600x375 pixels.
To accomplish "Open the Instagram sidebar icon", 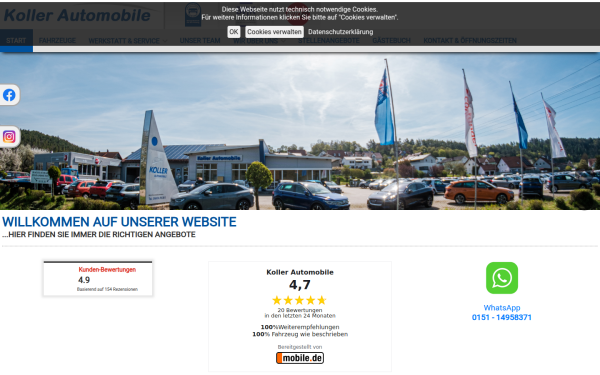I will point(9,137).
